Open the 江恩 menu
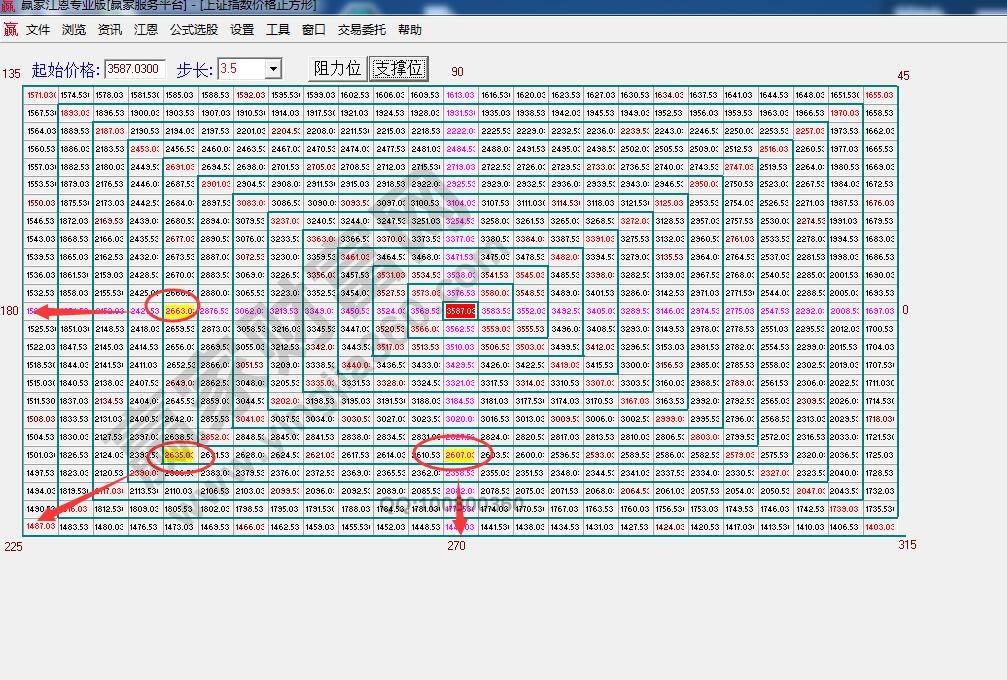 [146, 30]
